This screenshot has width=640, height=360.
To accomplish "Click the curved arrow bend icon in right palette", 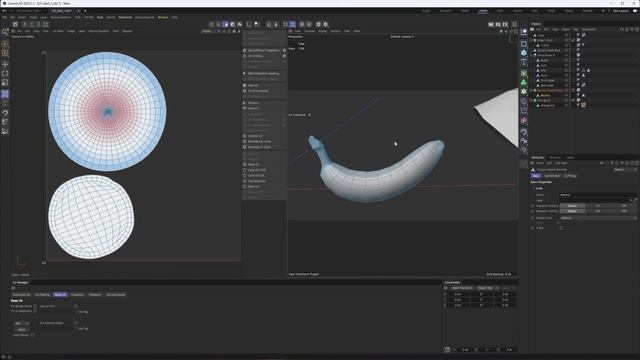I will click(524, 132).
